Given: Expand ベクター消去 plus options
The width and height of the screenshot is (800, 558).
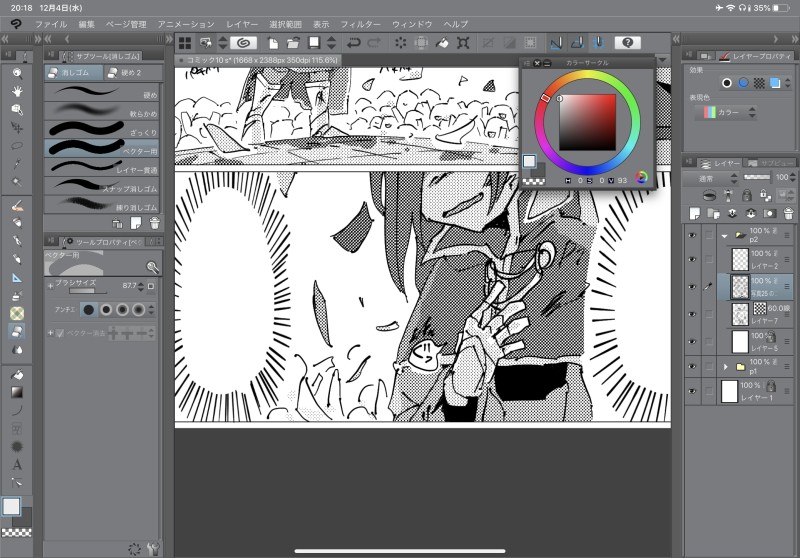Looking at the screenshot, I should pyautogui.click(x=50, y=333).
